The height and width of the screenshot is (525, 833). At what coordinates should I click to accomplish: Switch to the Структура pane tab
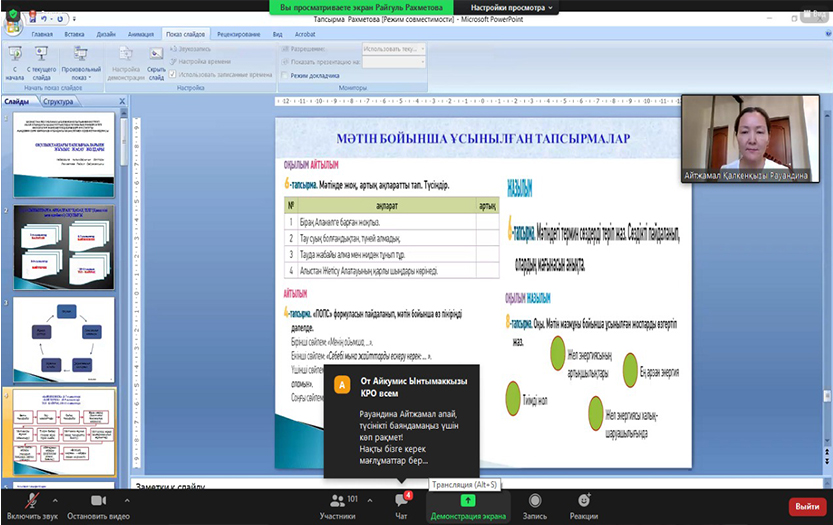tap(58, 101)
